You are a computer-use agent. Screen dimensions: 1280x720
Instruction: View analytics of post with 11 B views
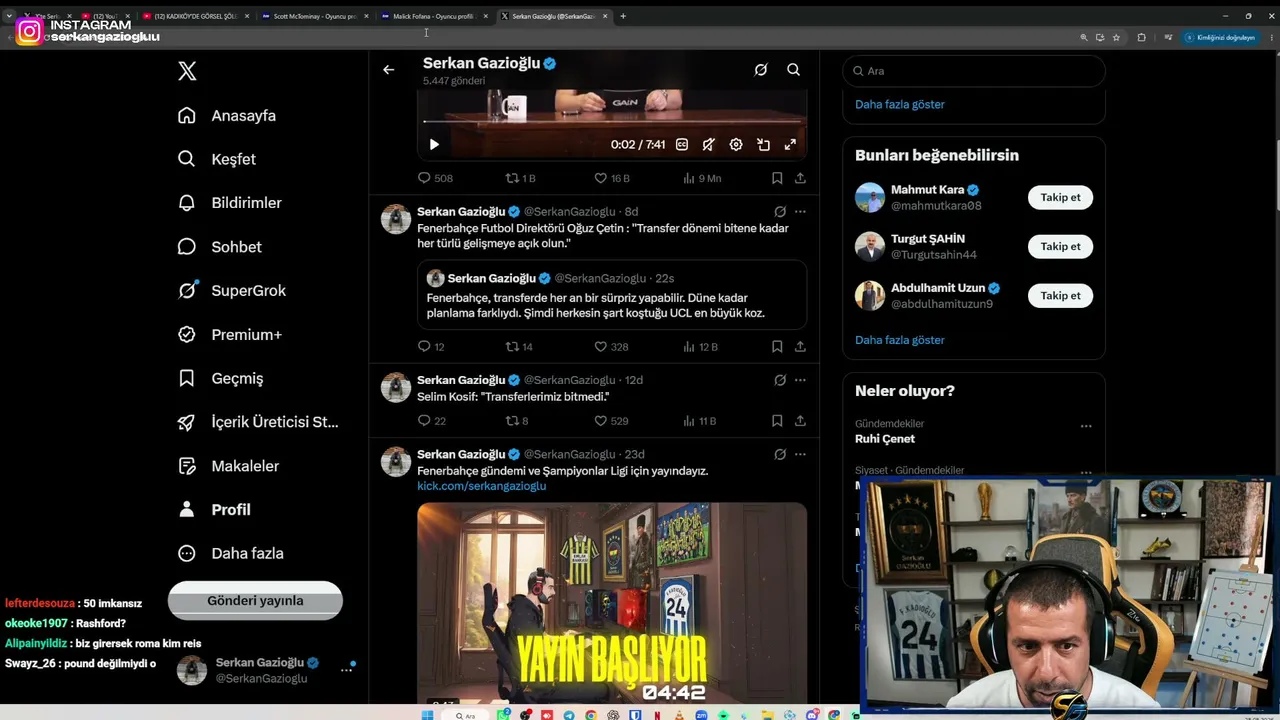coord(700,421)
